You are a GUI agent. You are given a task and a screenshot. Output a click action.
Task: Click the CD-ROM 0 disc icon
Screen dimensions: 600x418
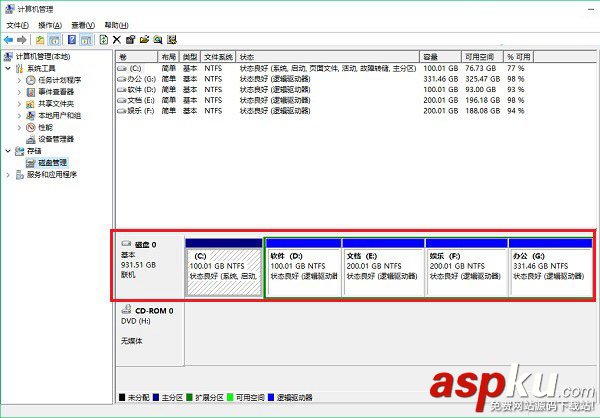(x=126, y=309)
